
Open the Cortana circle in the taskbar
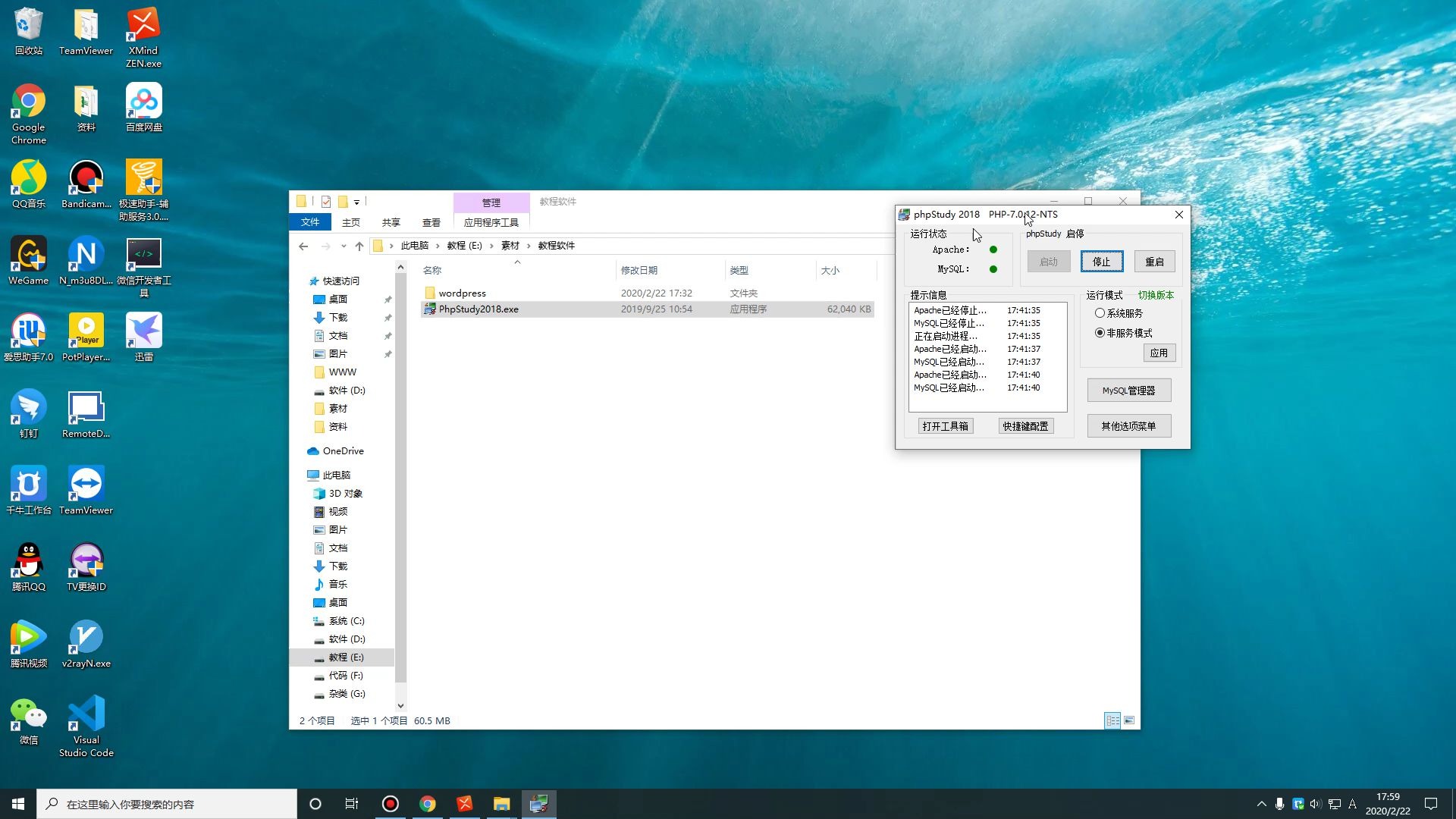pos(315,804)
